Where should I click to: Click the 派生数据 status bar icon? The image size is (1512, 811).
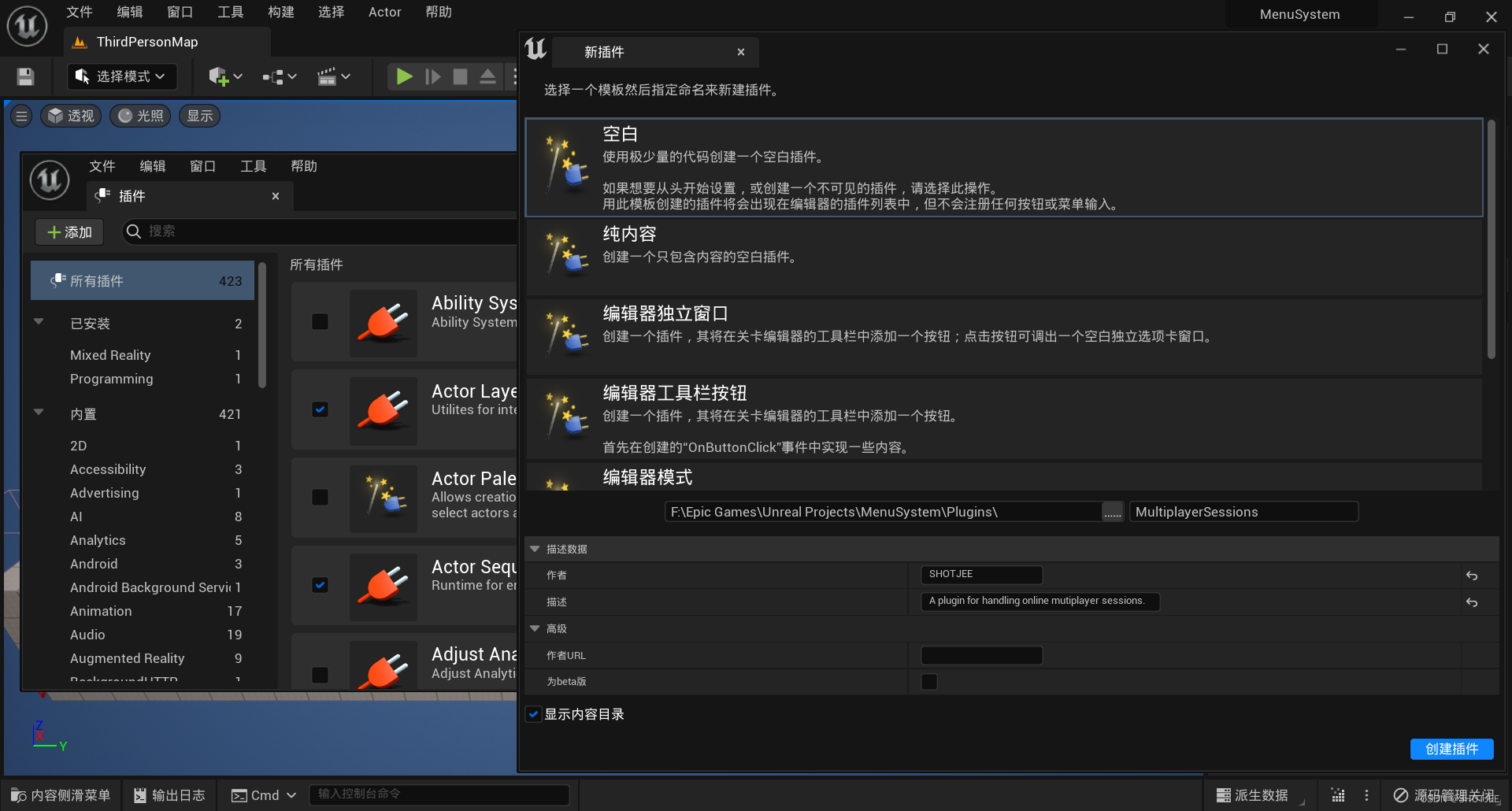(1258, 794)
